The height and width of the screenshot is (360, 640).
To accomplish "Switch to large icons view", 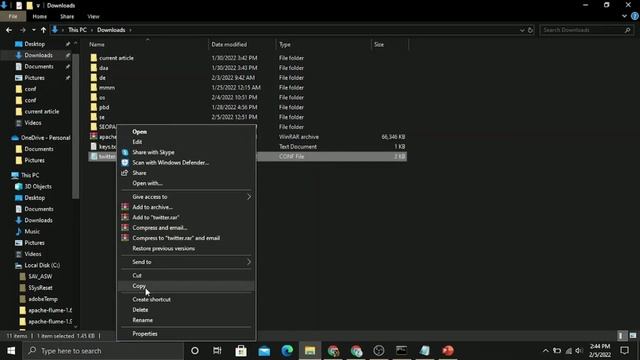I will coord(633,336).
